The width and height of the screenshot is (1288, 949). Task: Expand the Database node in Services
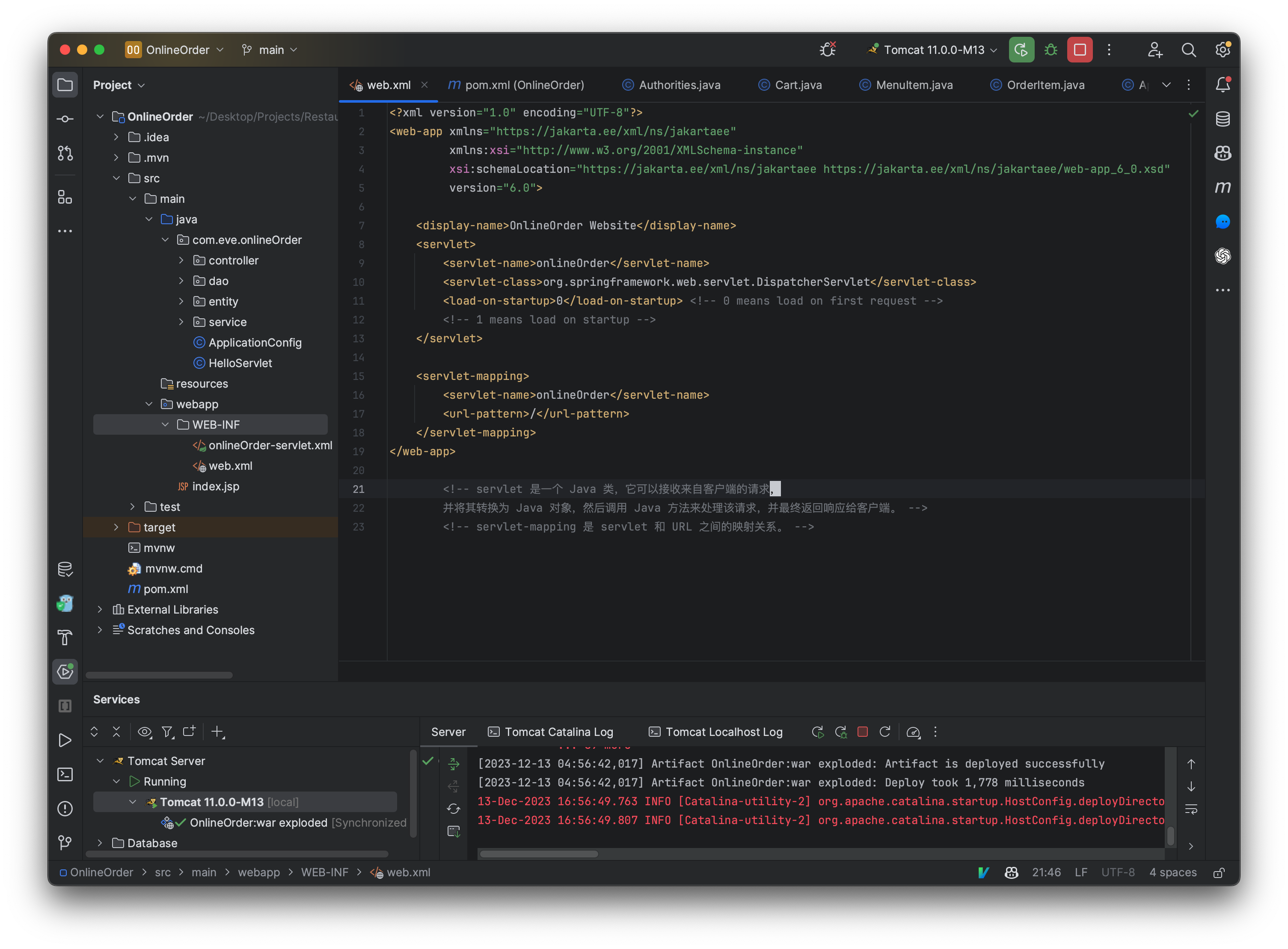pos(101,843)
